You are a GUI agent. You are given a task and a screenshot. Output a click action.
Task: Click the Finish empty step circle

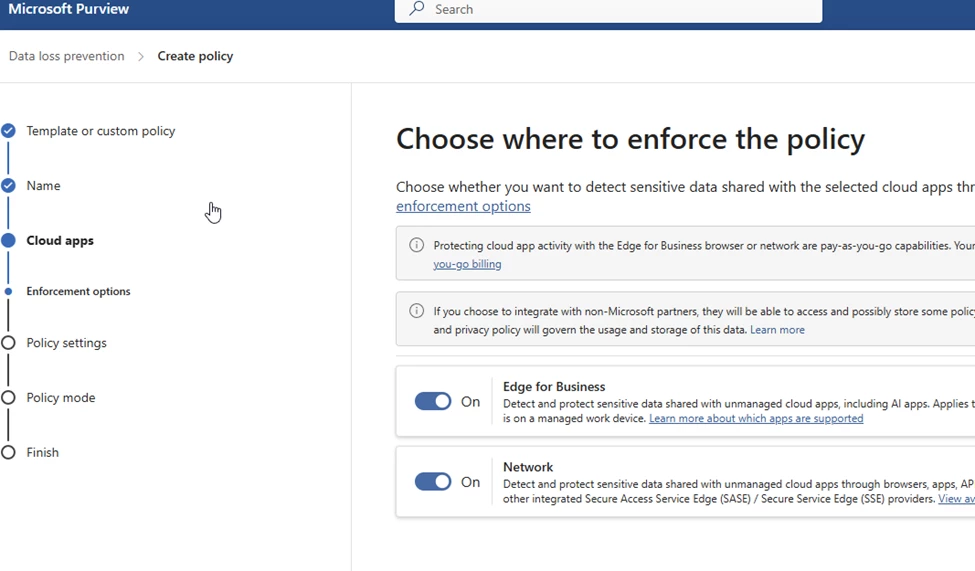[x=8, y=452]
